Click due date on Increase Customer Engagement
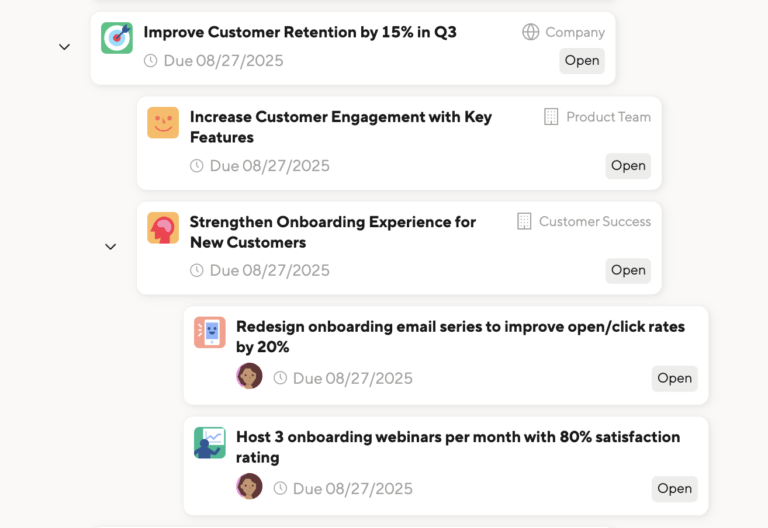768x528 pixels. [260, 166]
